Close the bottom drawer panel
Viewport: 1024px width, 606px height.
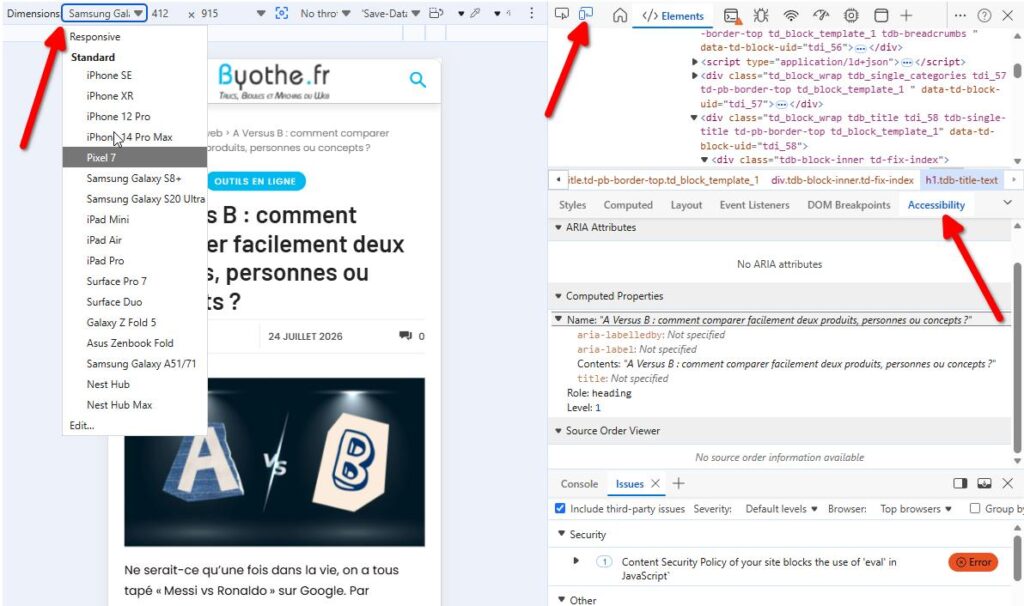[x=1008, y=483]
